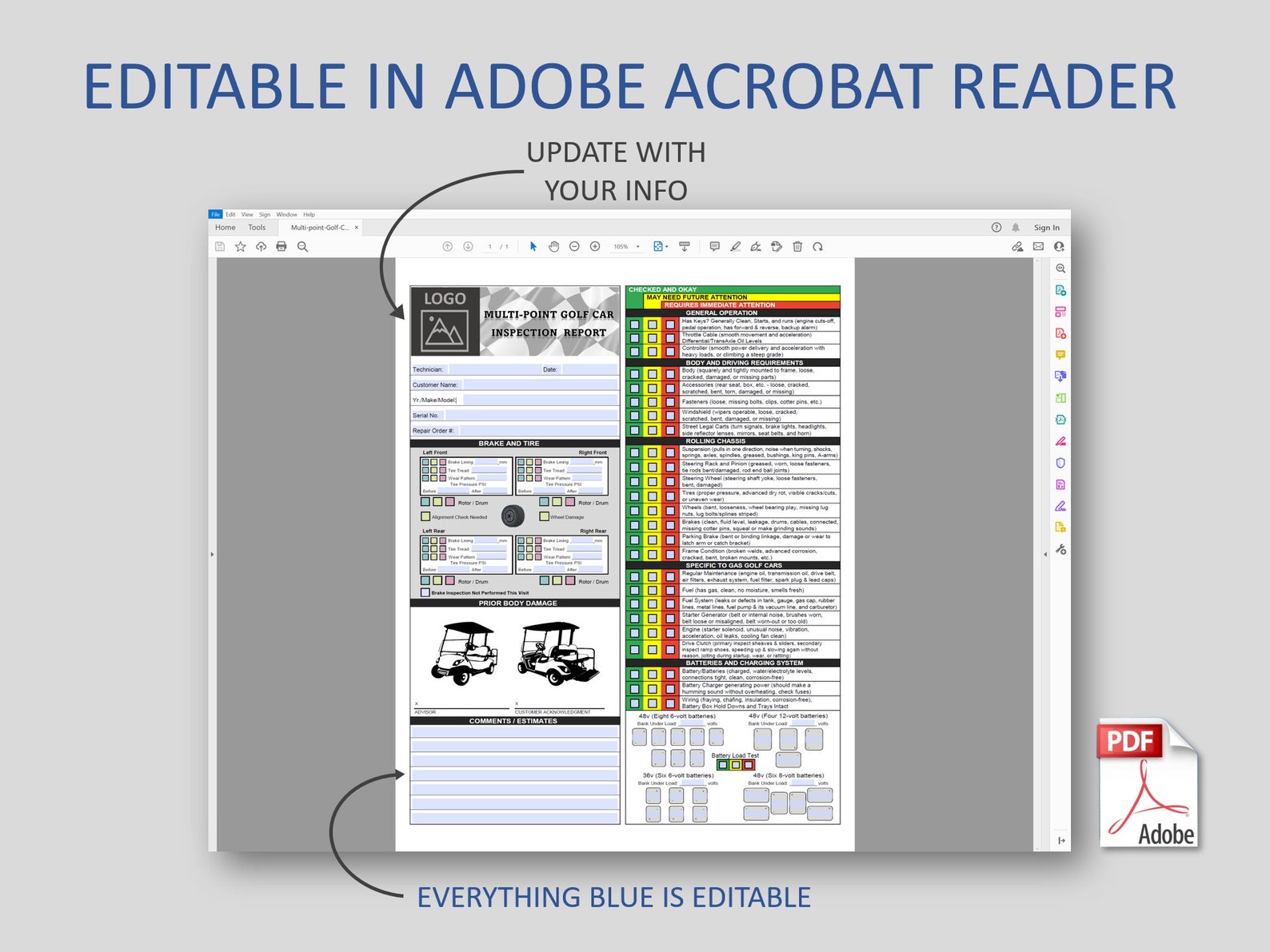Click the print icon in toolbar

pyautogui.click(x=282, y=247)
